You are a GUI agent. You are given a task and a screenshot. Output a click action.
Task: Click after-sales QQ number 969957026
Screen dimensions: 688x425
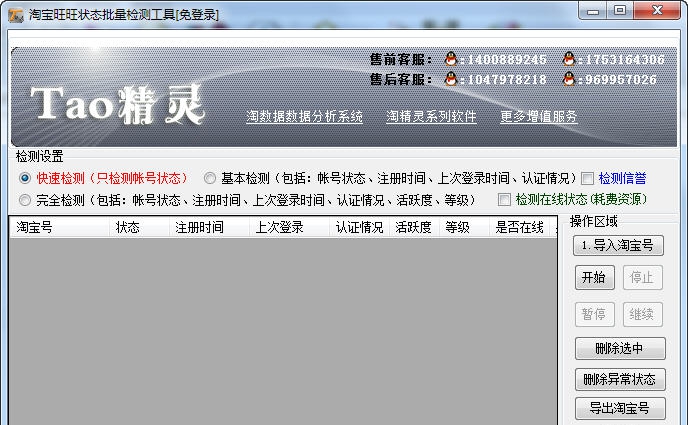click(x=620, y=79)
